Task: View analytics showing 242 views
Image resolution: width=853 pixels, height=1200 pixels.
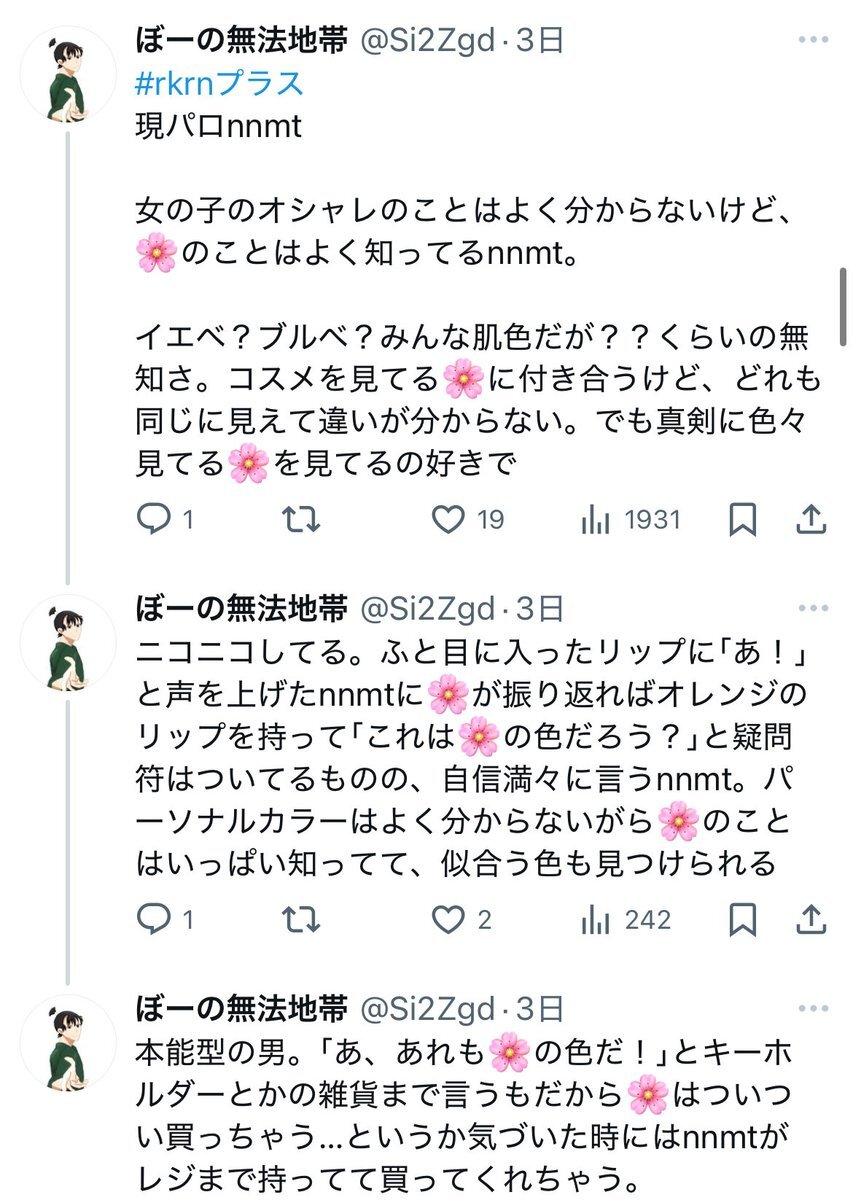Action: coord(597,920)
